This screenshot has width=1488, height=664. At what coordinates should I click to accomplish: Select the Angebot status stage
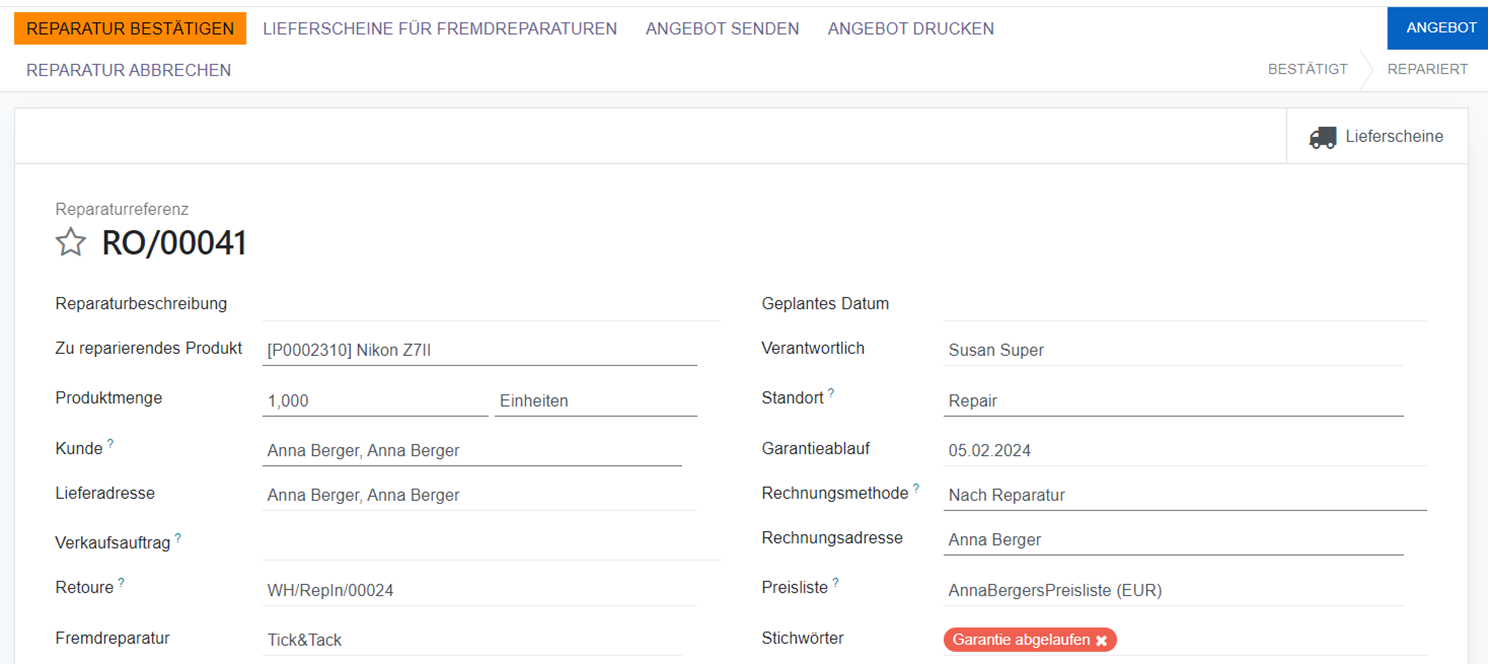pos(1440,28)
